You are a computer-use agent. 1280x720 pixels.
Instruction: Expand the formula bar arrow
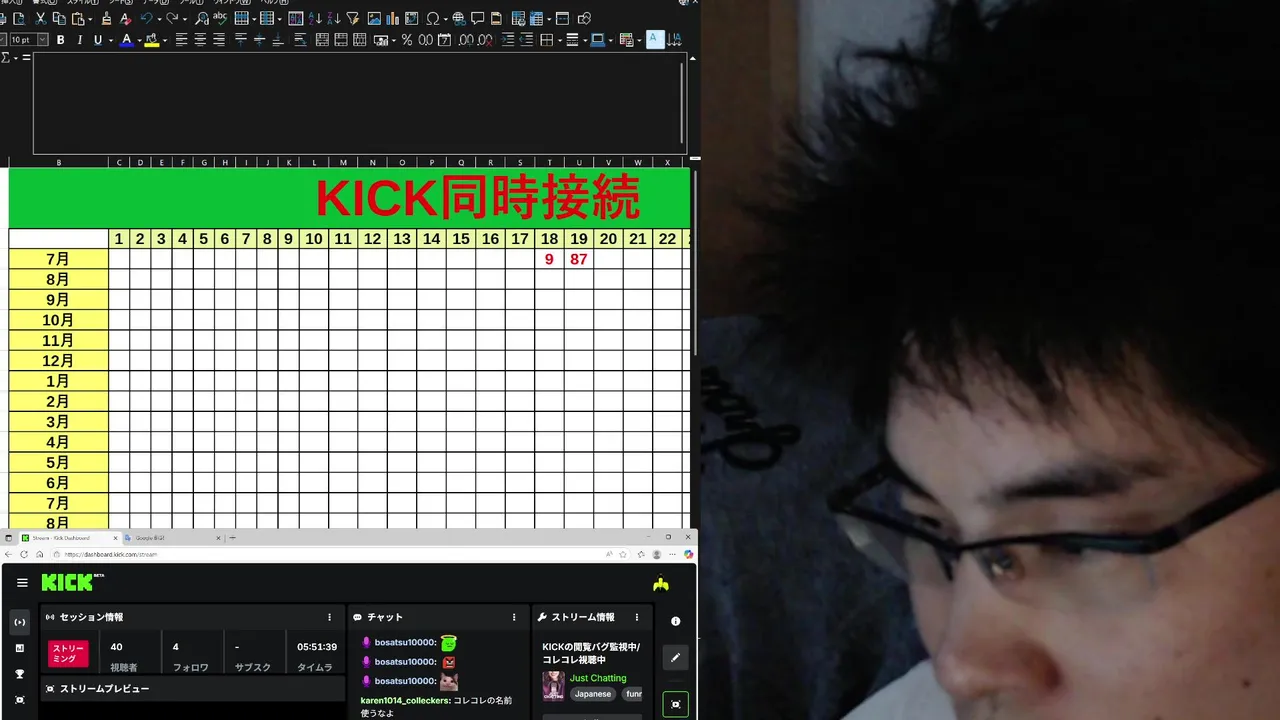coord(693,58)
